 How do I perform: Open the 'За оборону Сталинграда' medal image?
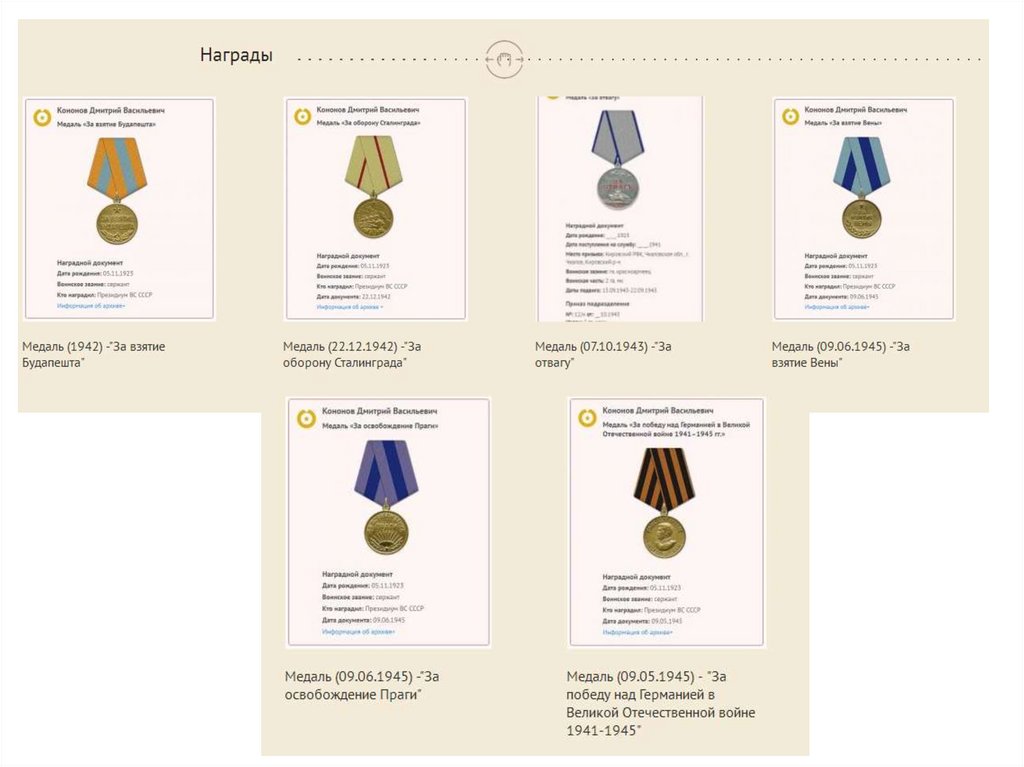tap(374, 187)
